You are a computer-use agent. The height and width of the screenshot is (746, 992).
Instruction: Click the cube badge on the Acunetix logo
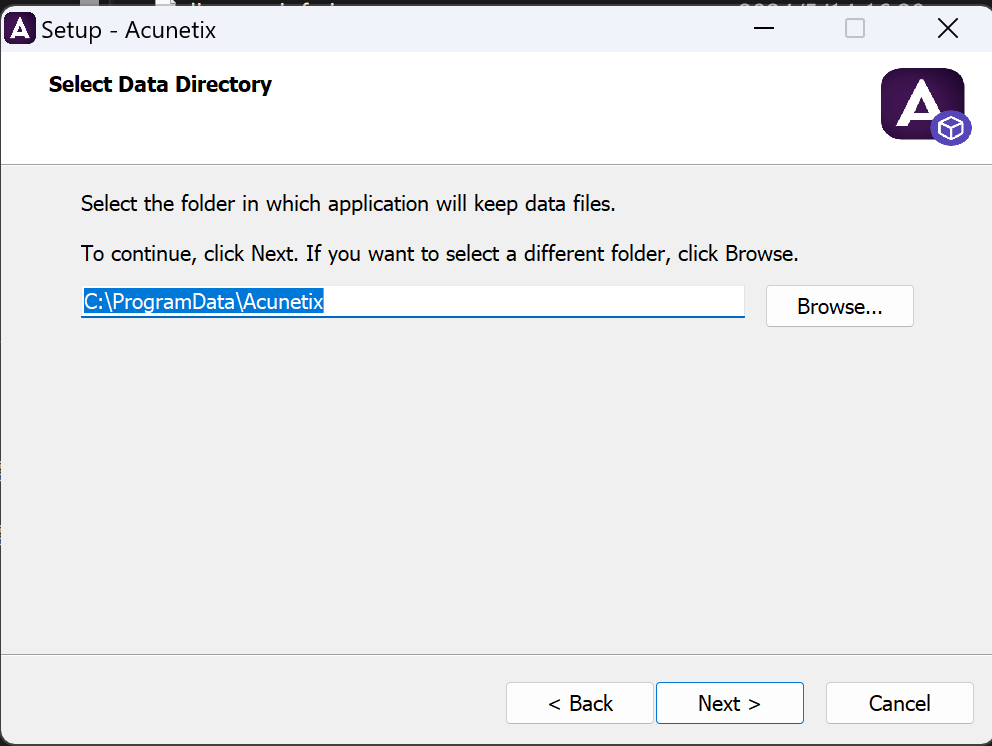(951, 129)
